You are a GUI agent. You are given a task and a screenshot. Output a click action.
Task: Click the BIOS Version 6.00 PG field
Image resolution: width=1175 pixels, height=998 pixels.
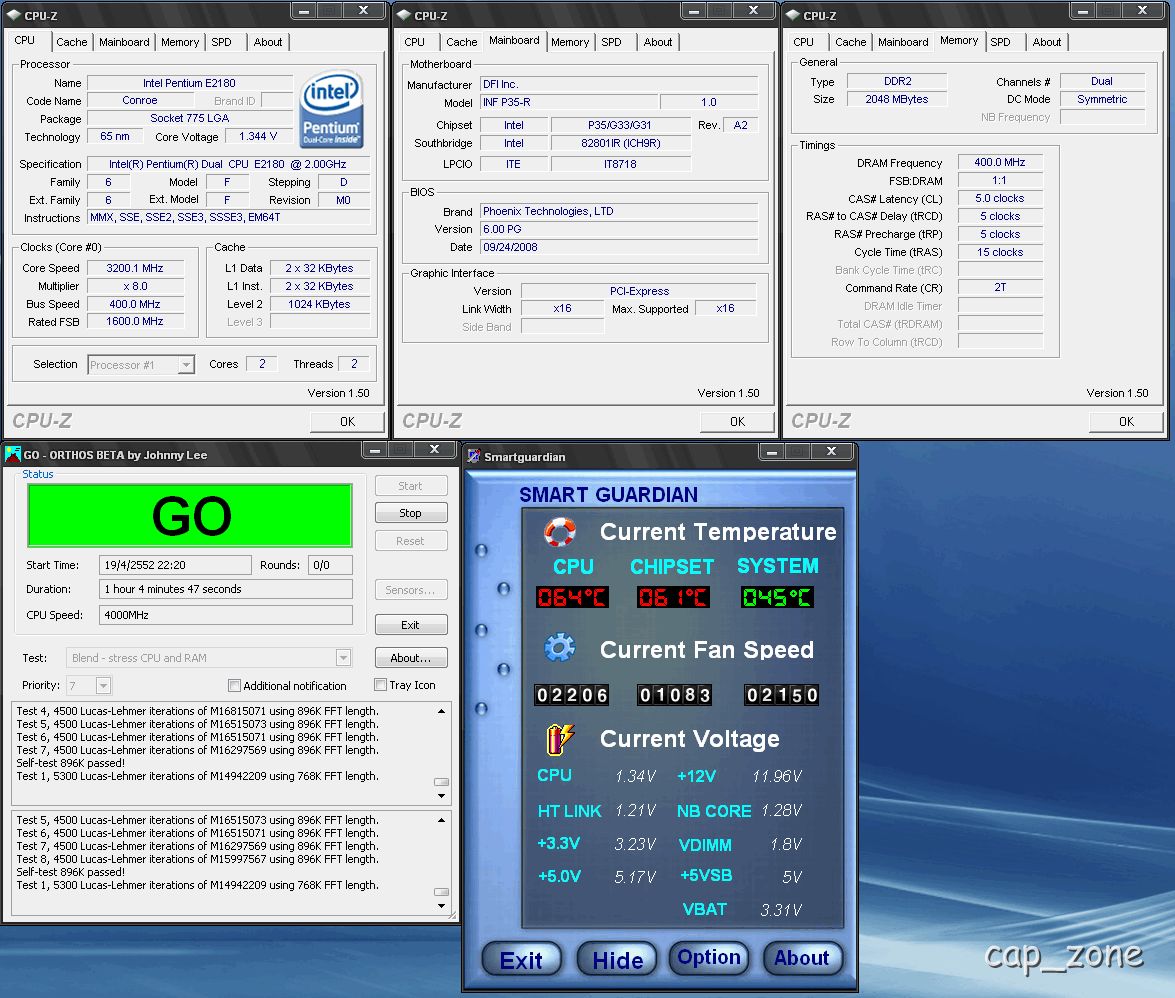[x=619, y=229]
